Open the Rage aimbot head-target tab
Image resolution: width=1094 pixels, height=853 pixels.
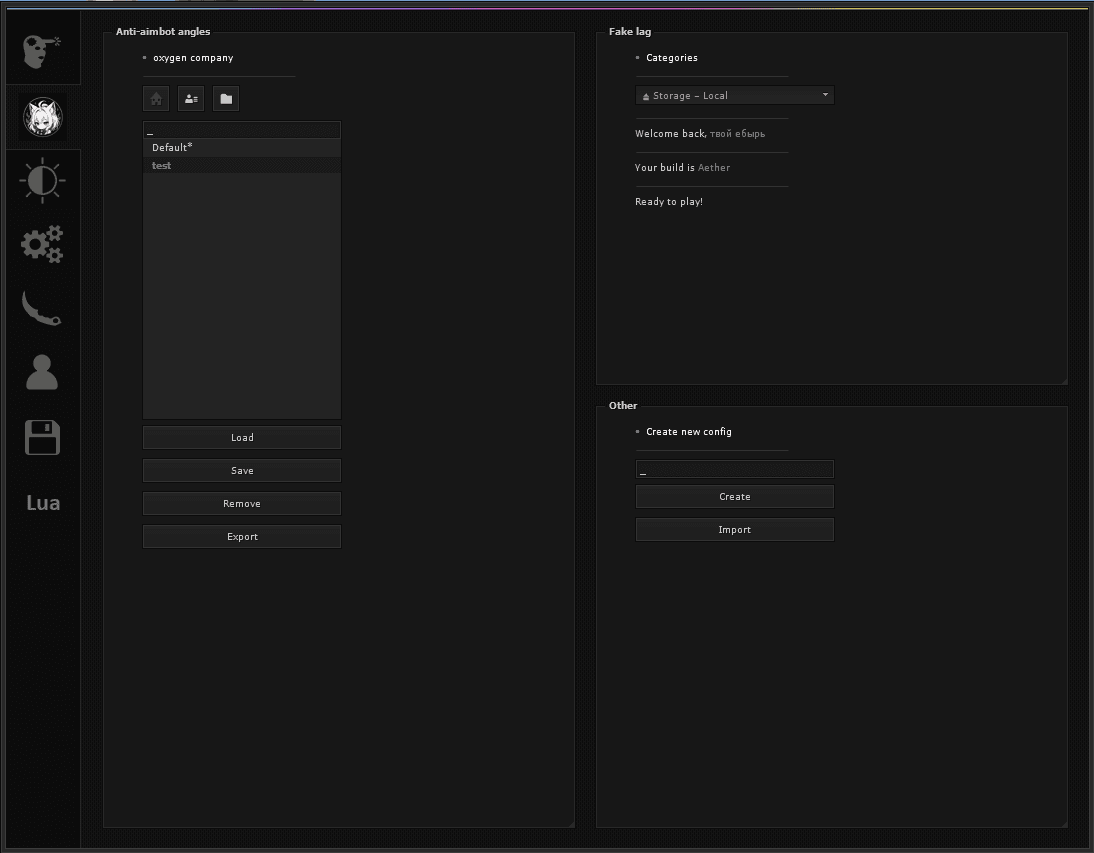[42, 50]
